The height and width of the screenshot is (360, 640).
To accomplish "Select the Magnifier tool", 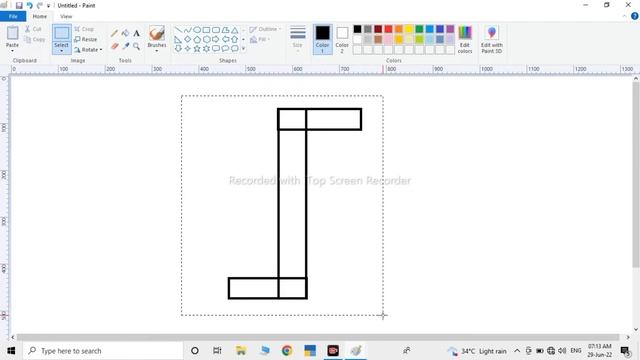I will tap(136, 46).
